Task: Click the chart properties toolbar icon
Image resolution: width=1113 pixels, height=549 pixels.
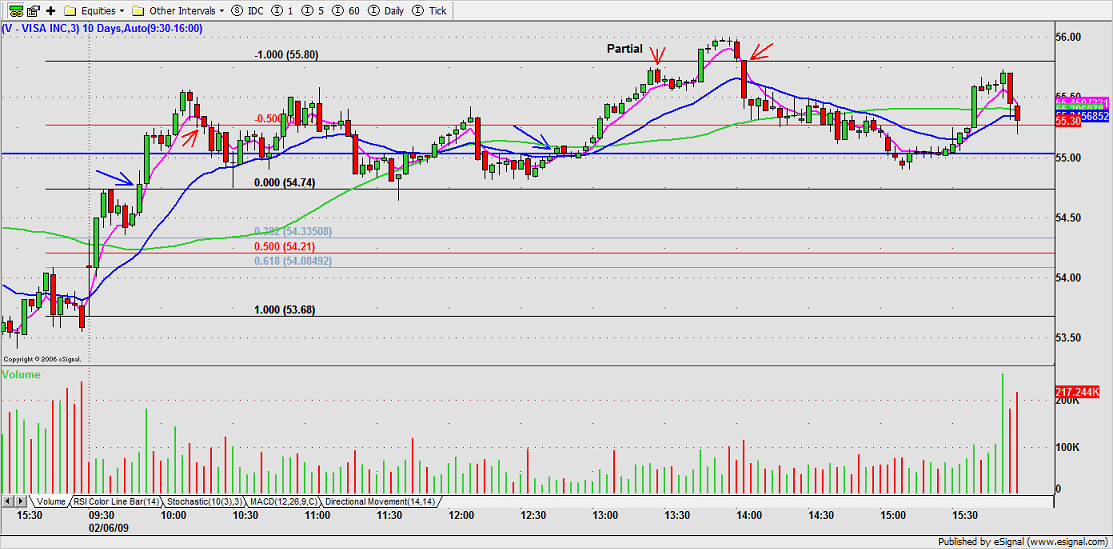Action: pyautogui.click(x=33, y=11)
